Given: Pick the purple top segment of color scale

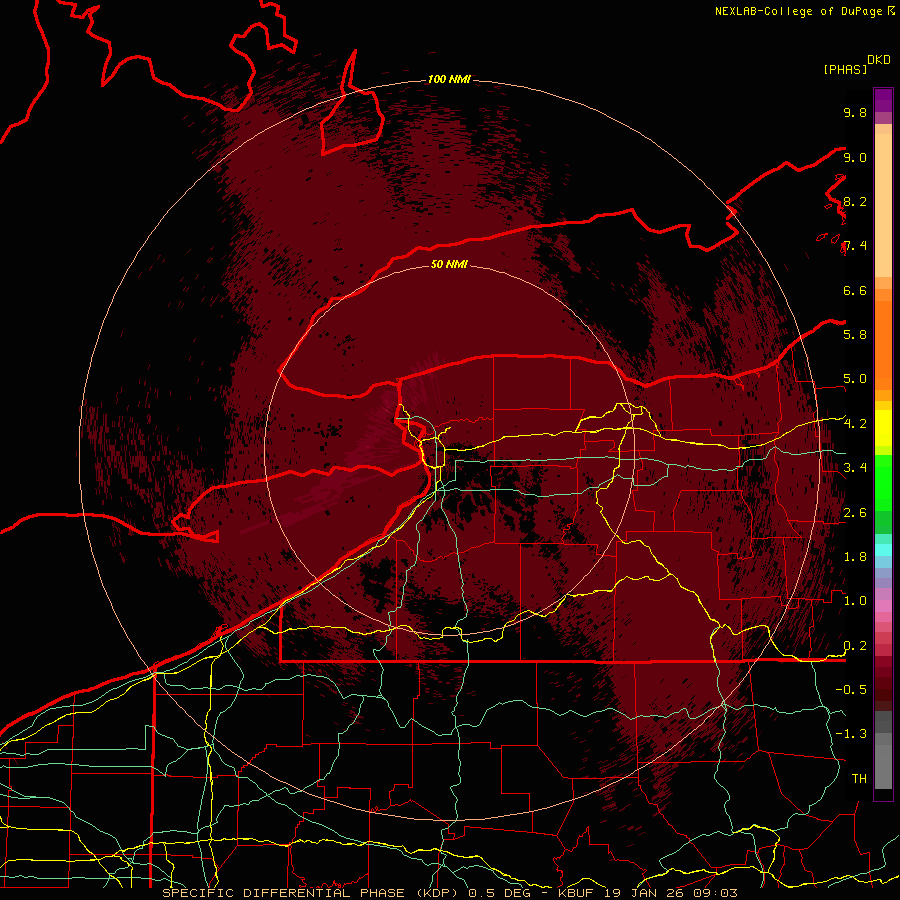Looking at the screenshot, I should click(x=883, y=100).
